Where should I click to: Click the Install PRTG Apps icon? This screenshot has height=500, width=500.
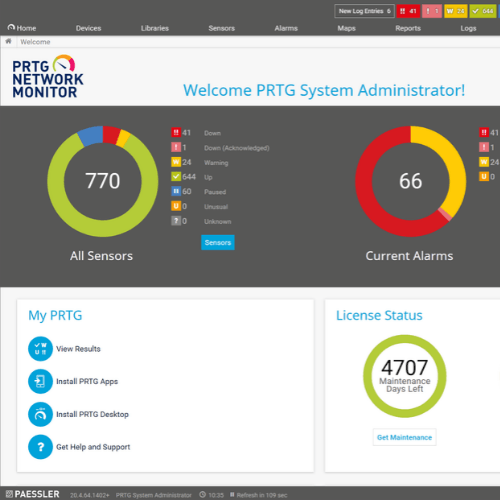[x=40, y=381]
